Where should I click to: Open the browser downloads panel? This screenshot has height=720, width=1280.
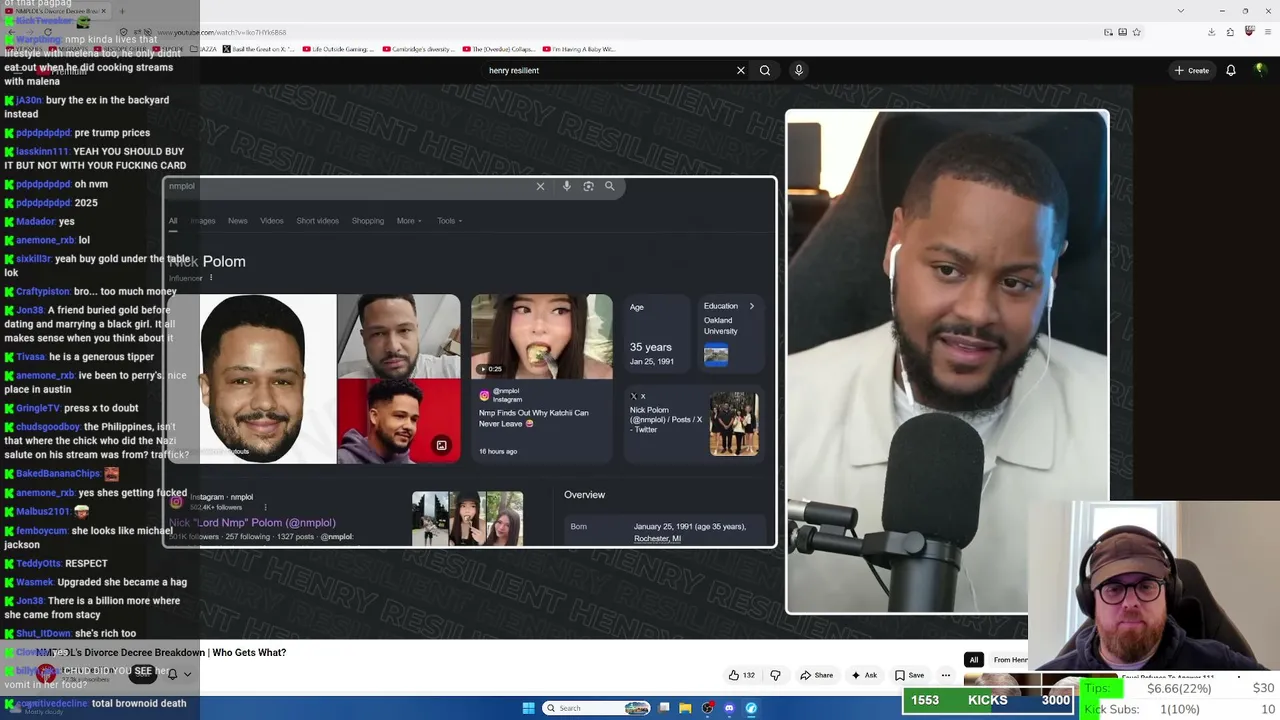point(1211,32)
